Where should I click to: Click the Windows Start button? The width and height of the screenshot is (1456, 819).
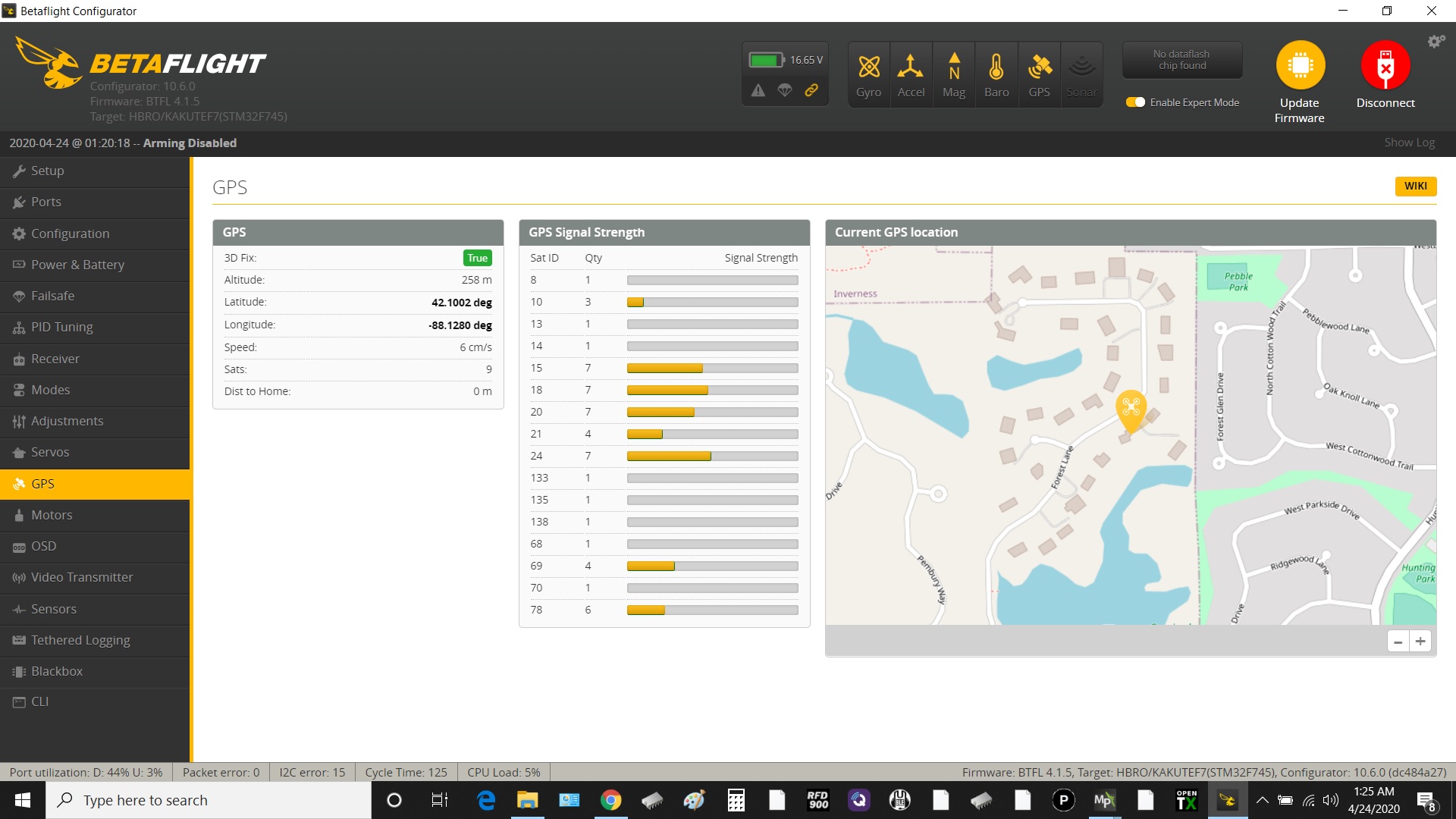tap(23, 800)
